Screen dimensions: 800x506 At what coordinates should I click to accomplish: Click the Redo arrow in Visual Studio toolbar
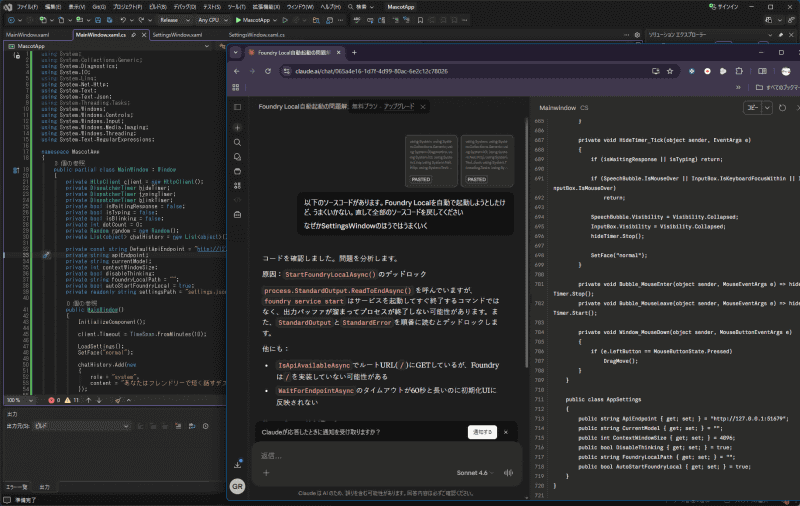141,20
